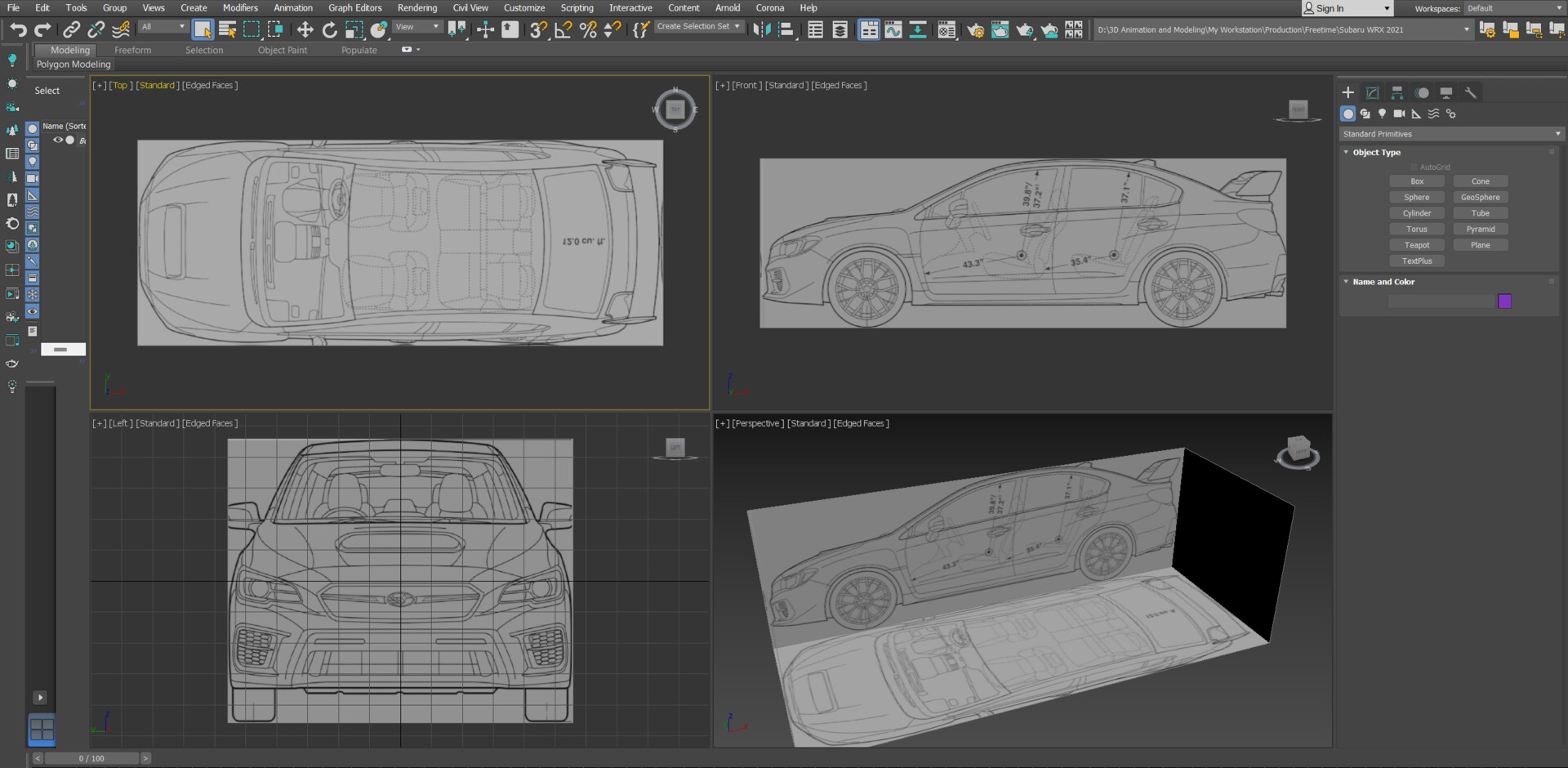Viewport: 1568px width, 768px height.
Task: Select the Select and Rotate tool
Action: 330,29
